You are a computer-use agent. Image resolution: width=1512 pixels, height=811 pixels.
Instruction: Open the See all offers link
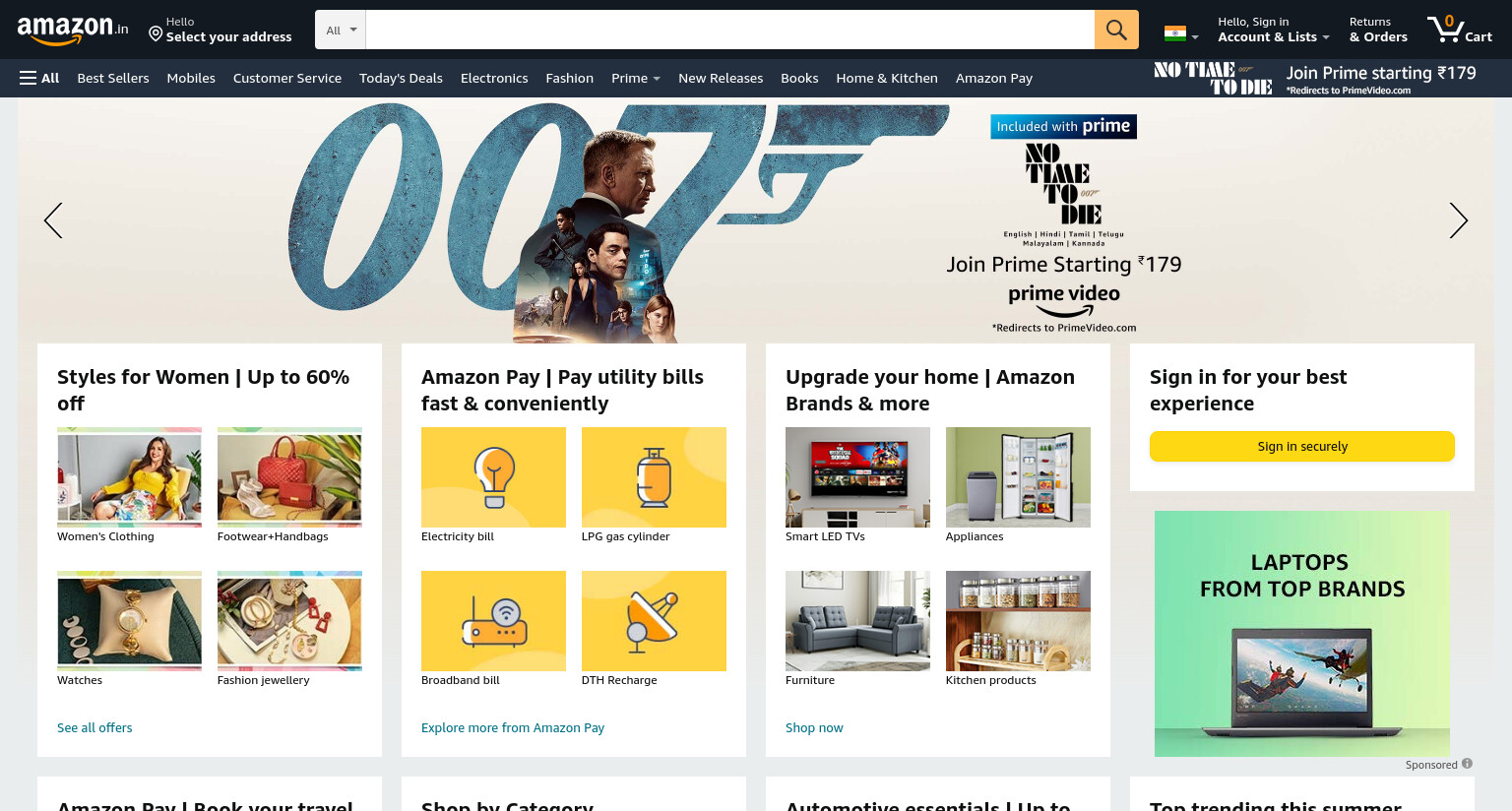click(x=94, y=728)
